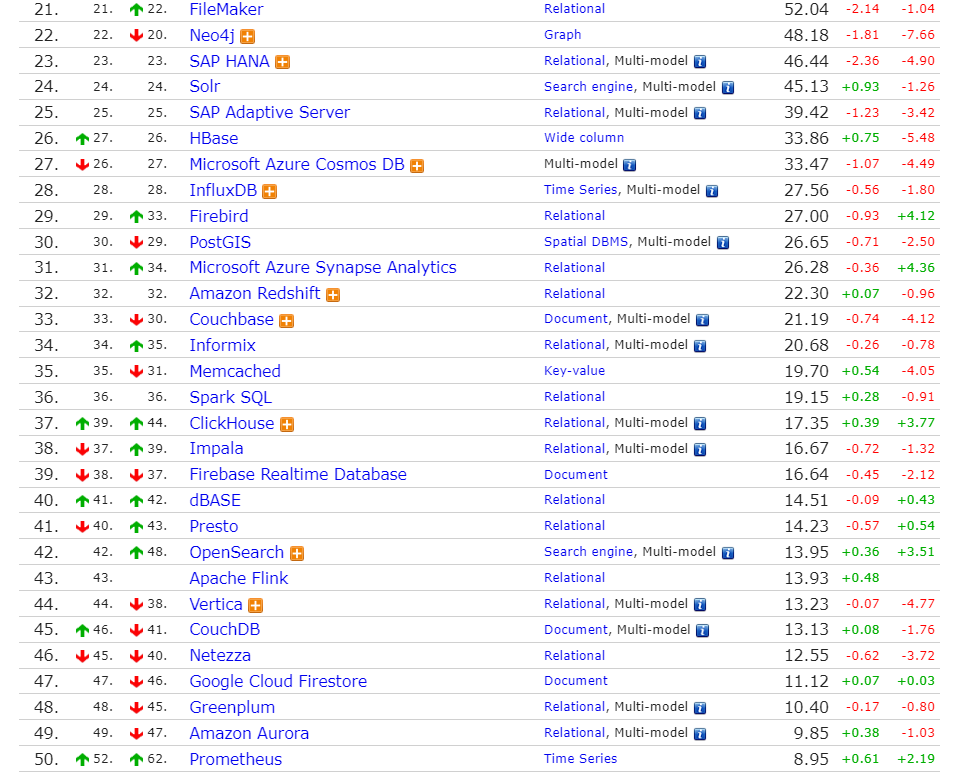Click the multi-model info icon for Couchbase

[x=703, y=320]
